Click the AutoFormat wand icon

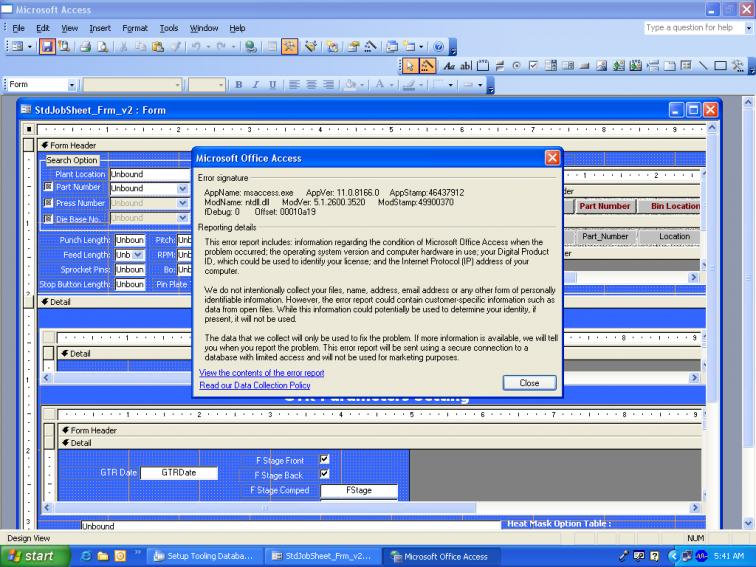(311, 47)
